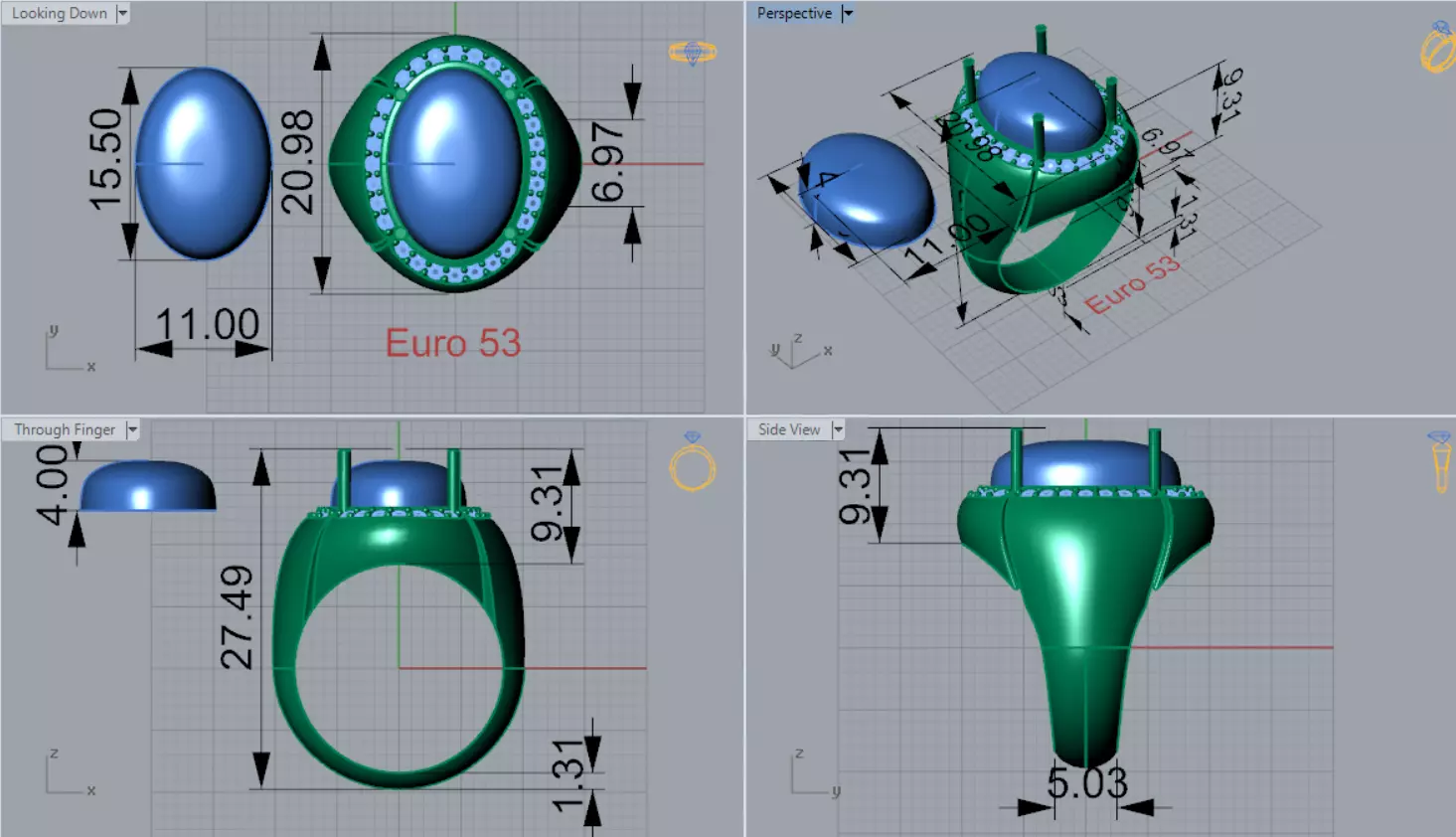Select the red Euro 53 text in Looking Down view
The image size is (1456, 837).
click(x=453, y=343)
